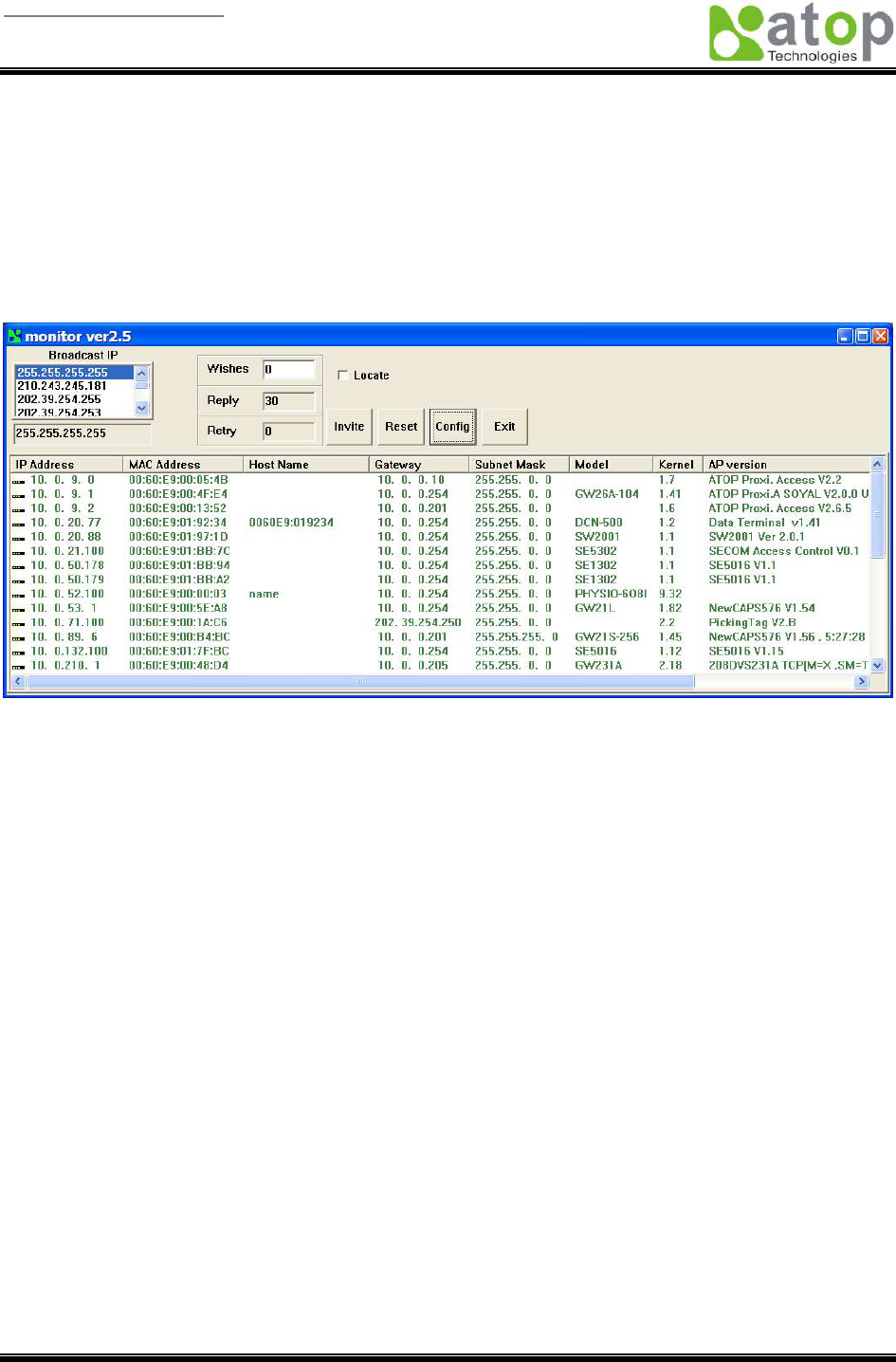Click device icon for row 10.0.20.88
Image resolution: width=896 pixels, height=1362 pixels.
(x=19, y=538)
